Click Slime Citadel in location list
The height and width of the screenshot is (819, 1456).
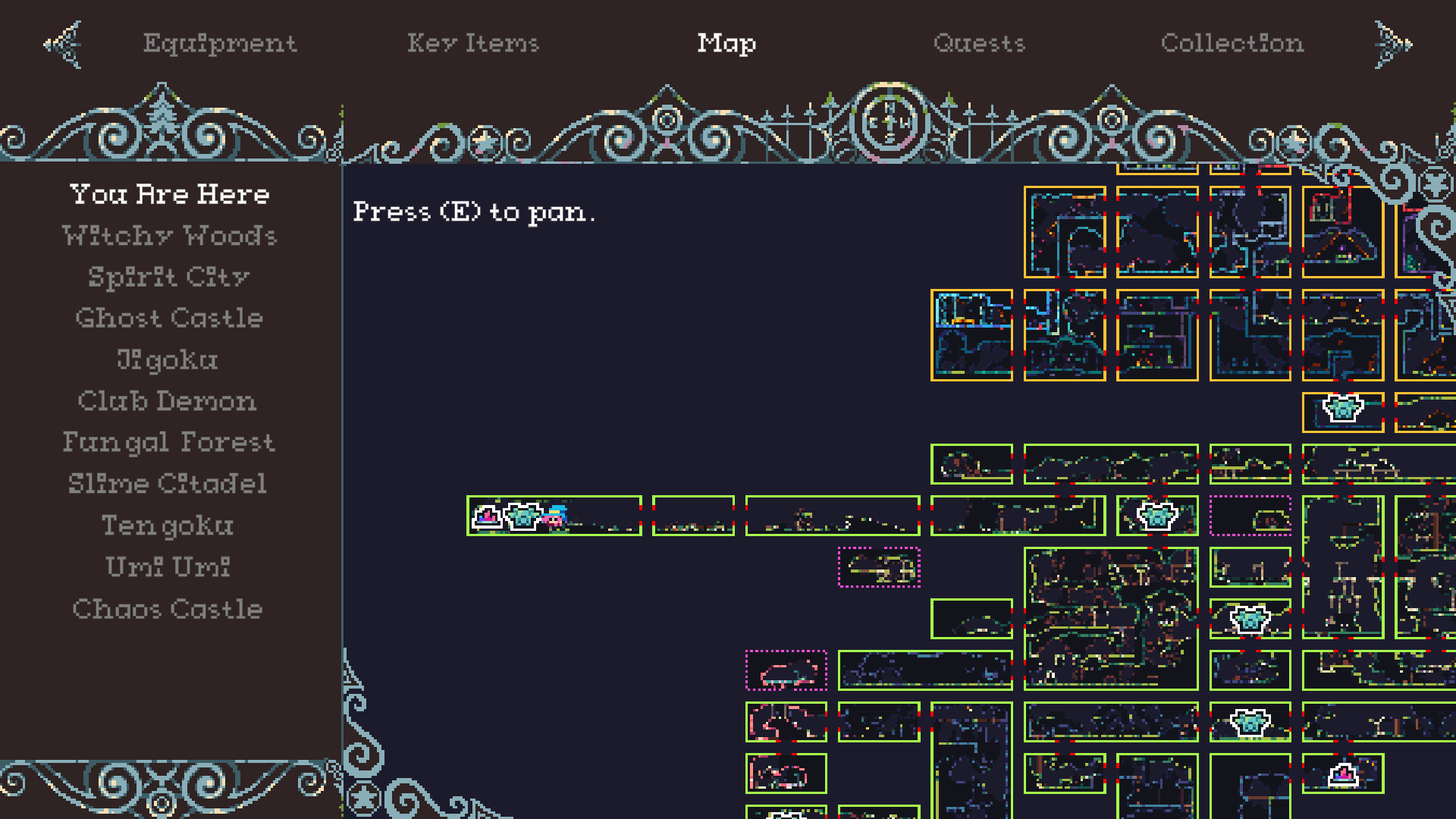tap(168, 483)
